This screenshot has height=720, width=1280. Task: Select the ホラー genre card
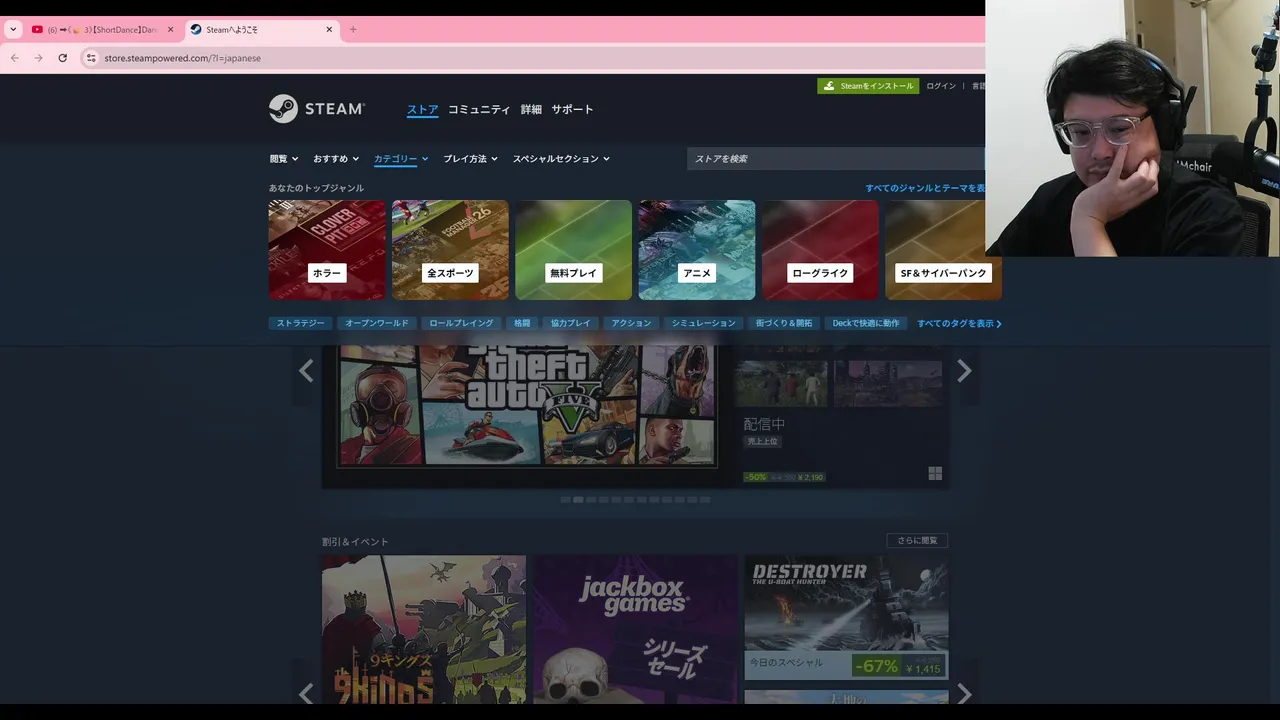(327, 250)
